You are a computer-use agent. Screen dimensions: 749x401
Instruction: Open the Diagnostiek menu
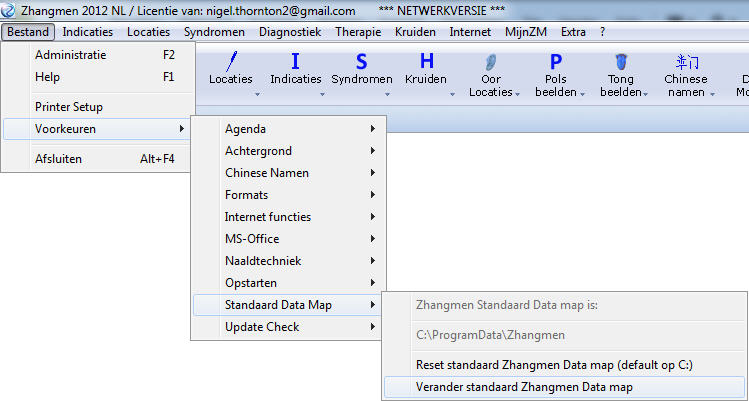tap(290, 32)
